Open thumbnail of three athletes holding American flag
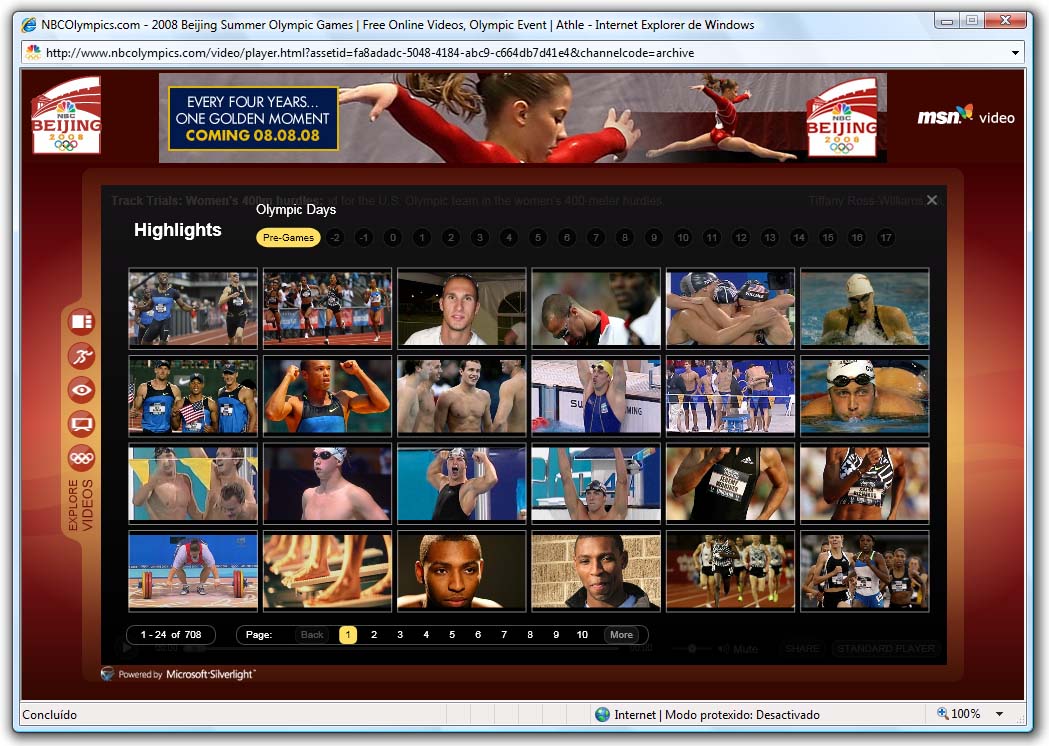 (193, 396)
